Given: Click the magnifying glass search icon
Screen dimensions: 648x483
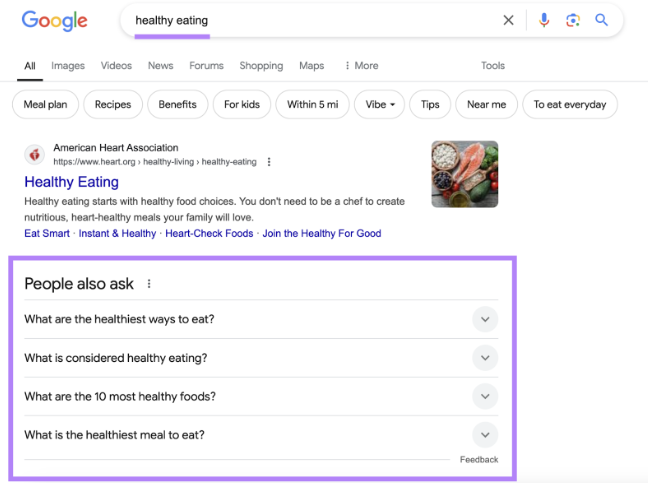Looking at the screenshot, I should pyautogui.click(x=601, y=20).
